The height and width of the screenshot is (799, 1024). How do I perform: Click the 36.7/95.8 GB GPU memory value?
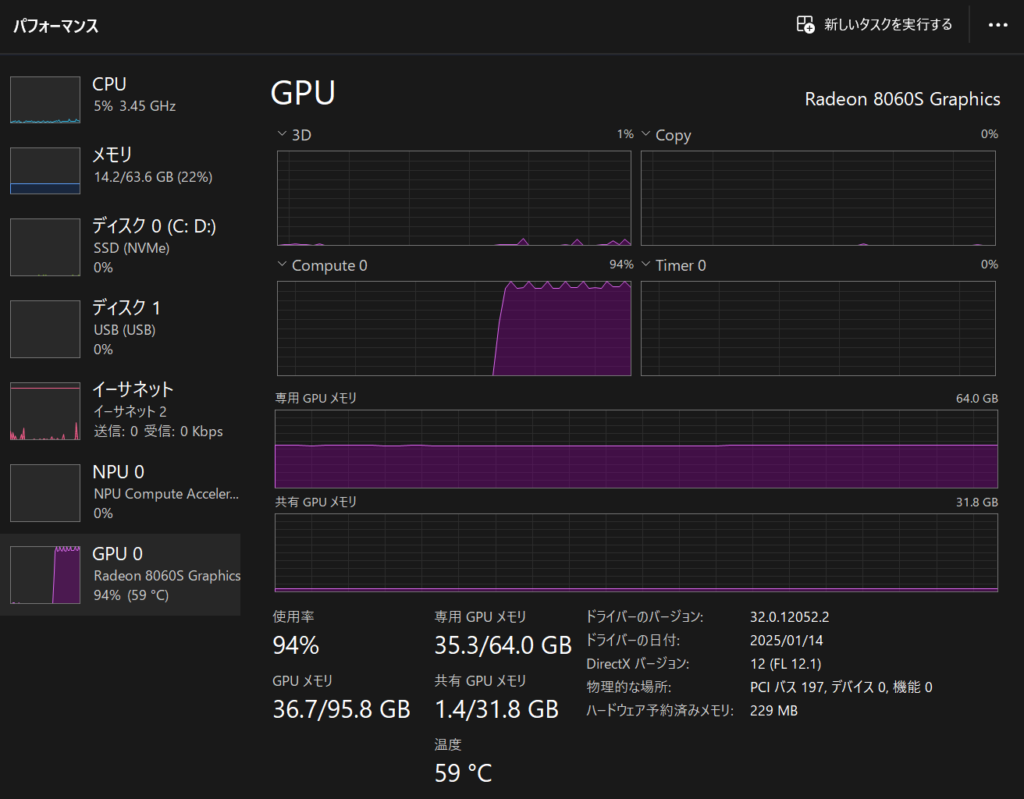pos(342,709)
